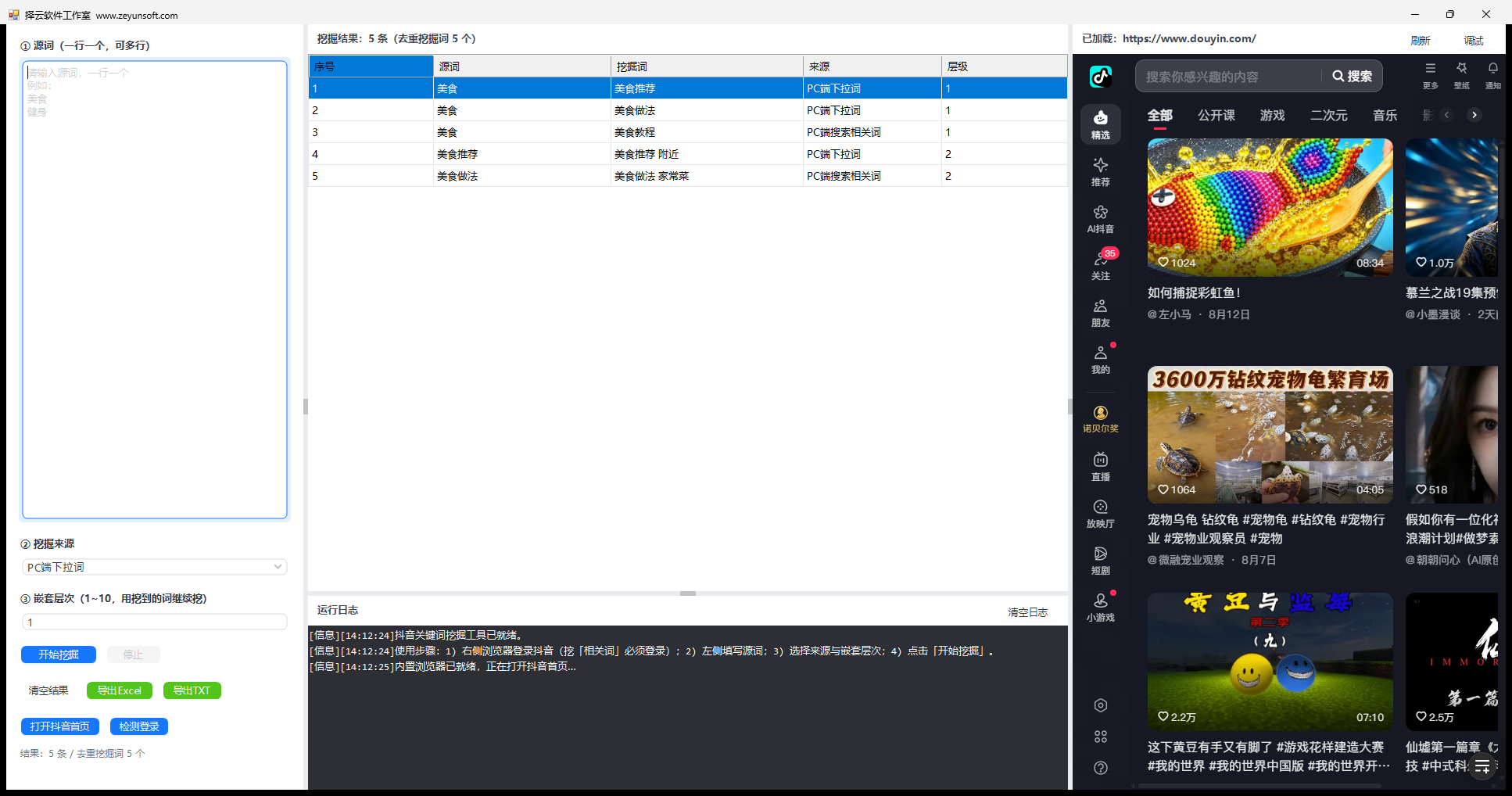Click the 更多 menu icon
Screen dimensions: 1512x796
pyautogui.click(x=1431, y=75)
